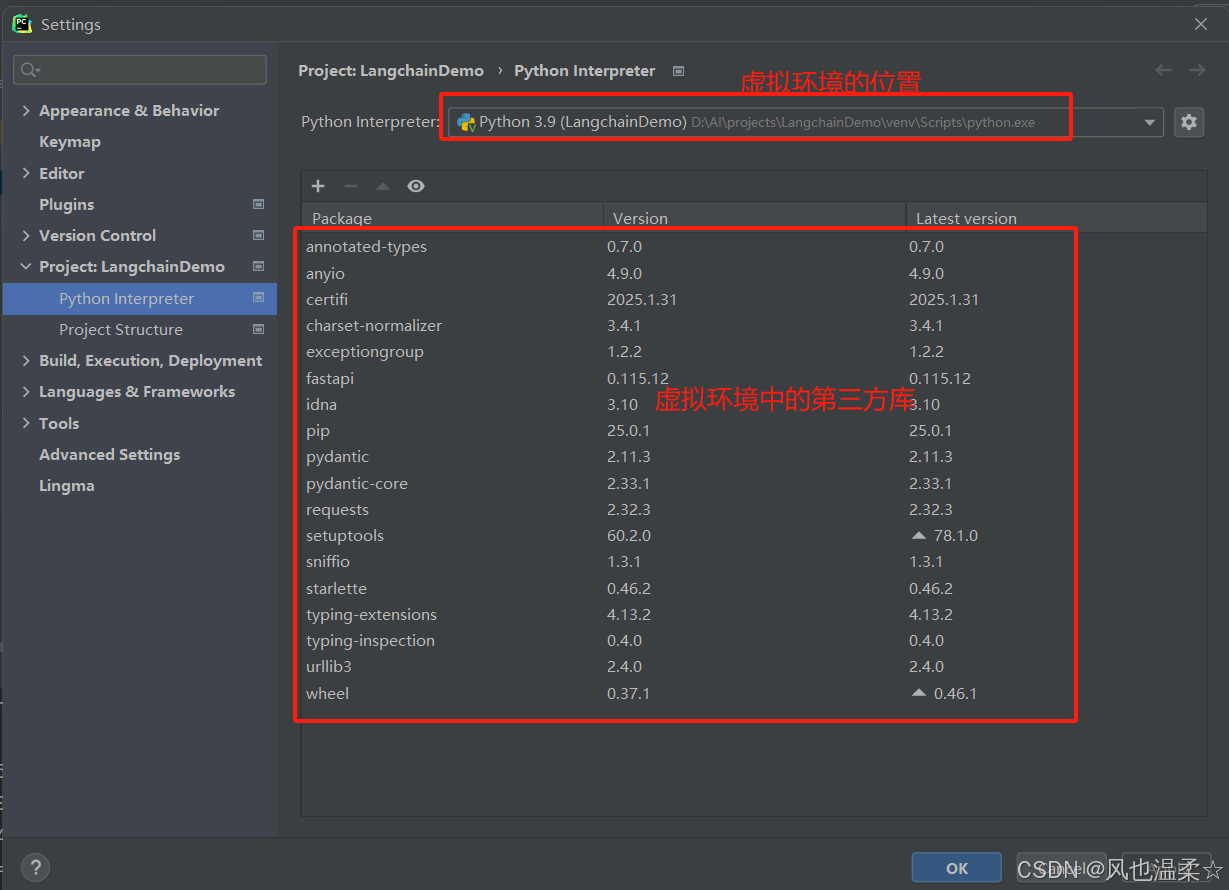The height and width of the screenshot is (890, 1229).
Task: Click the search magnifier icon in settings
Action: [29, 70]
